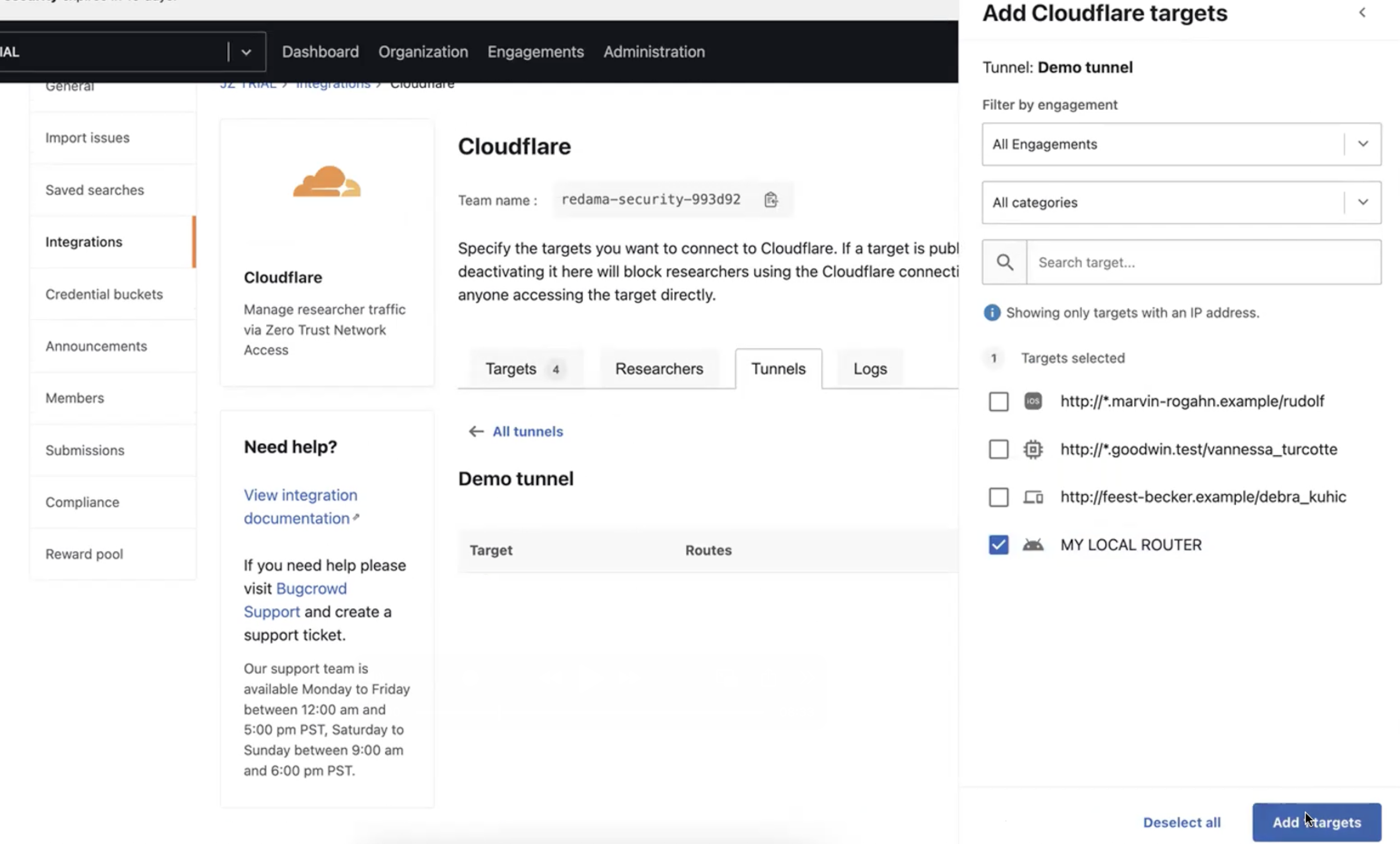The width and height of the screenshot is (1400, 844).
Task: Open the Organization menu
Action: pyautogui.click(x=423, y=52)
